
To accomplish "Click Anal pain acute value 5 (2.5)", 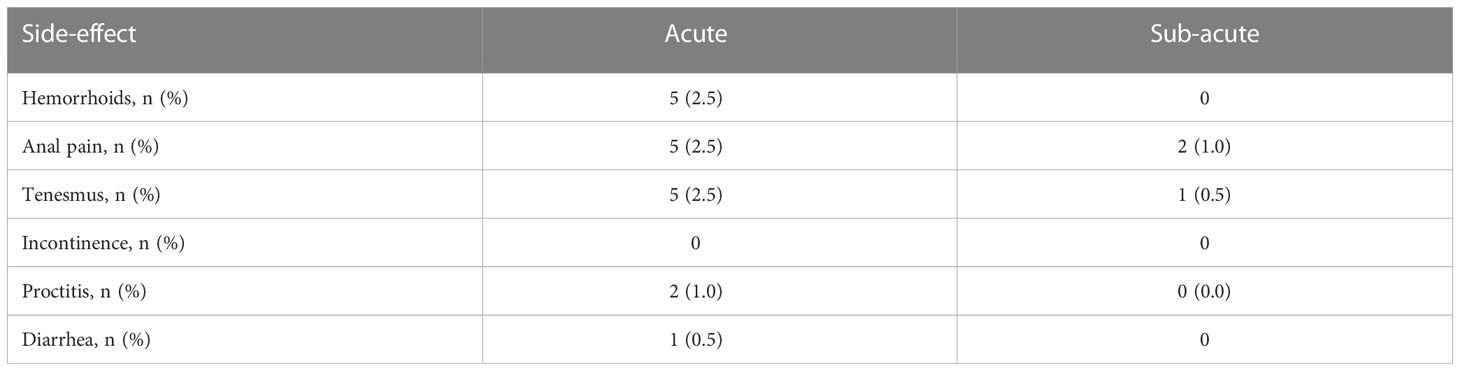I will pos(696,146).
